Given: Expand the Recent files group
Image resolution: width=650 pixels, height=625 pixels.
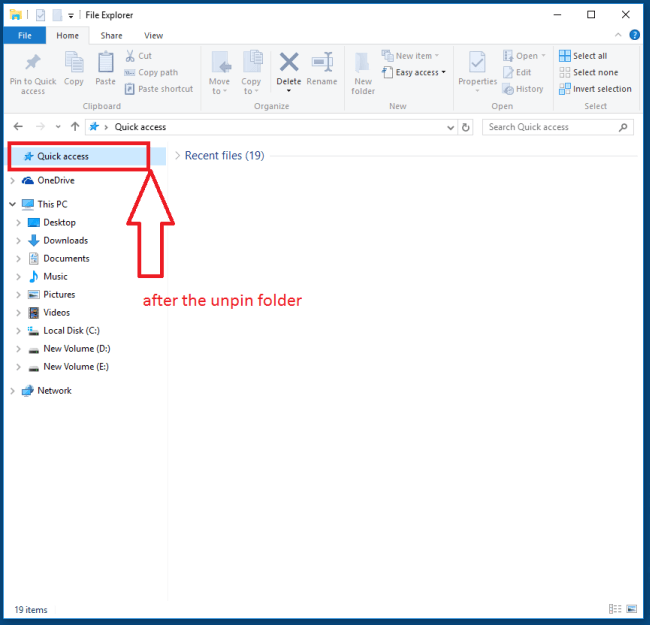Looking at the screenshot, I should (x=177, y=155).
